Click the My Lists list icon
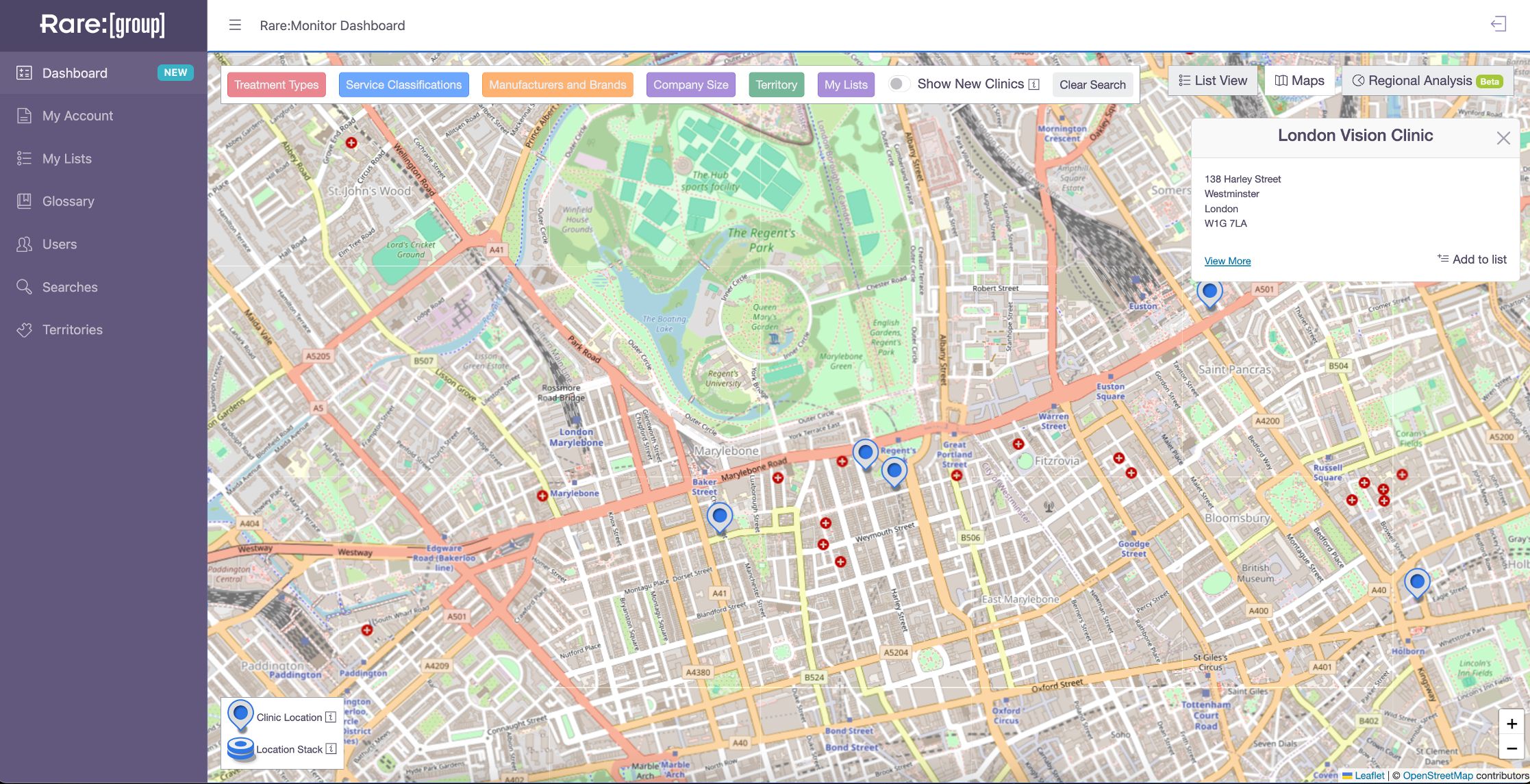Screen dimensions: 1530x784 pos(24,159)
